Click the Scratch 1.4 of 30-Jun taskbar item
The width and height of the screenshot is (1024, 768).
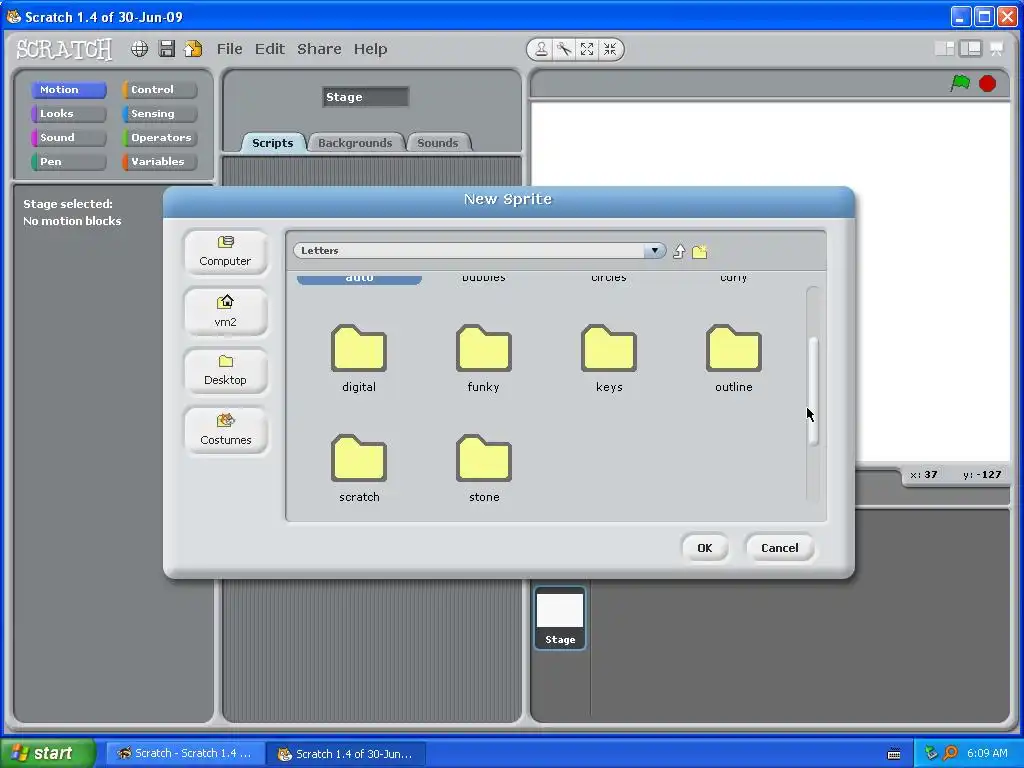pyautogui.click(x=346, y=754)
